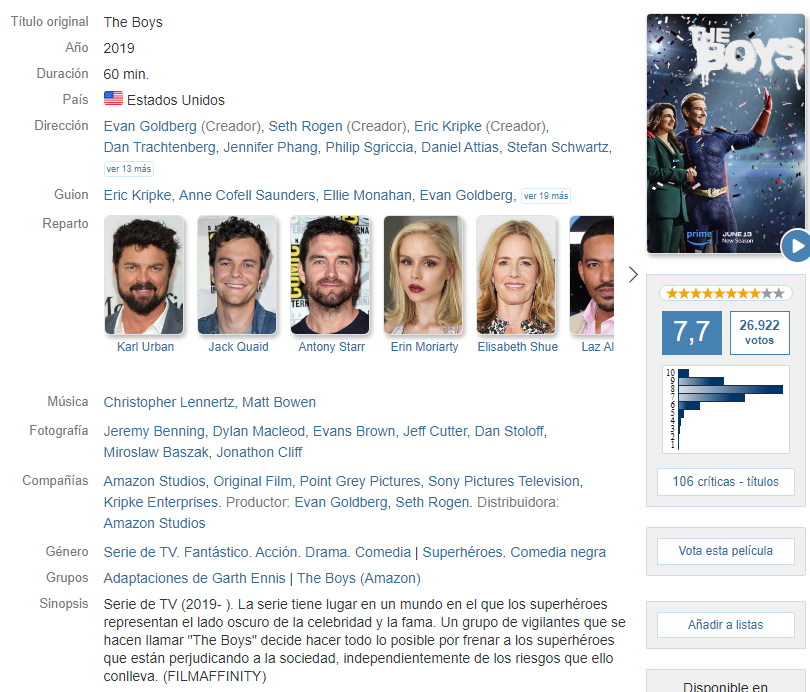Click the 26.922 votos box
Image resolution: width=810 pixels, height=692 pixels.
point(759,333)
